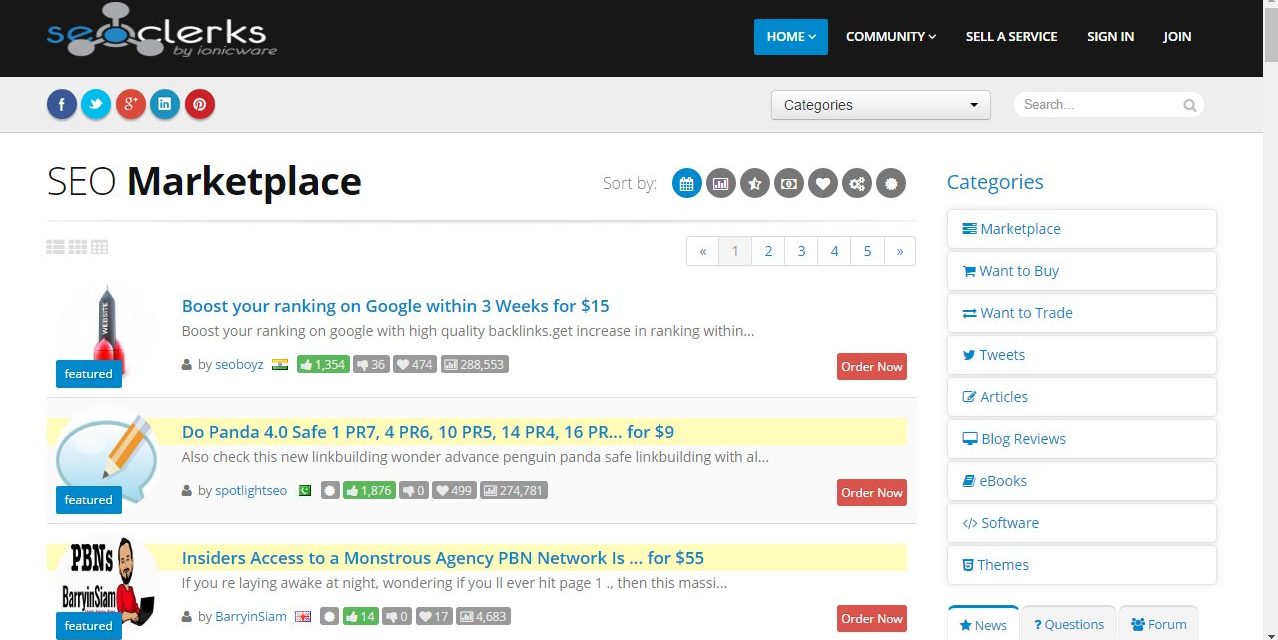Sort listings by the gears icon
Screen dimensions: 1278x640
857,183
